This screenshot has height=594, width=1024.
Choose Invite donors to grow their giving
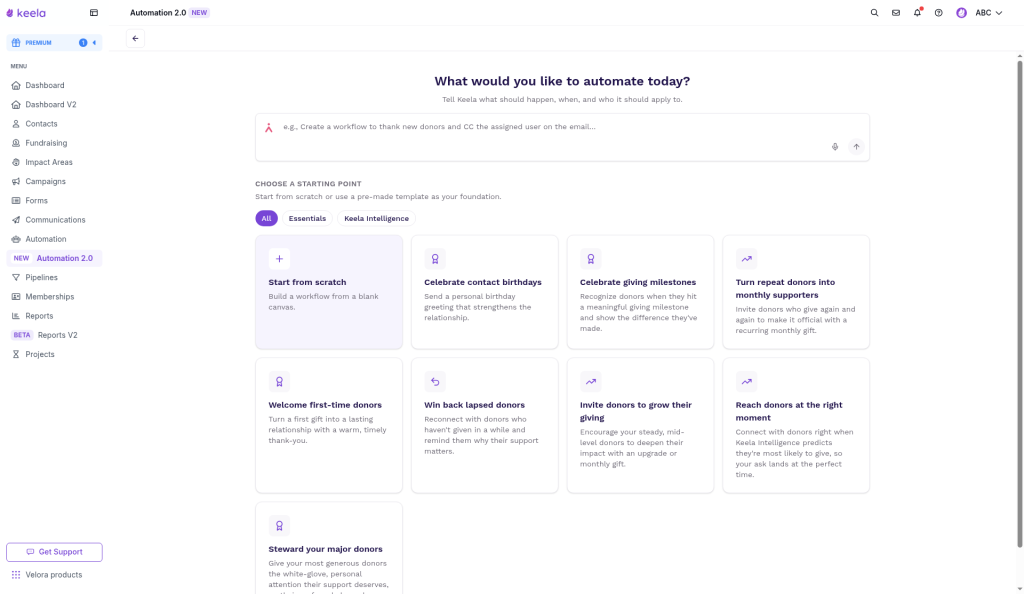pos(635,411)
